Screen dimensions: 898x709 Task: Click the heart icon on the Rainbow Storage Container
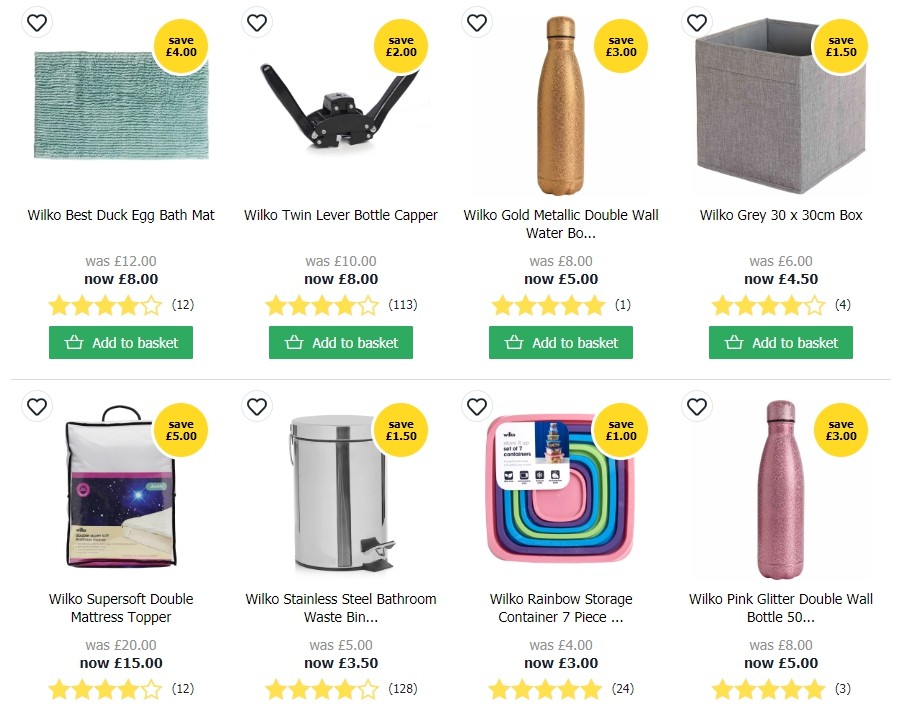tap(477, 407)
